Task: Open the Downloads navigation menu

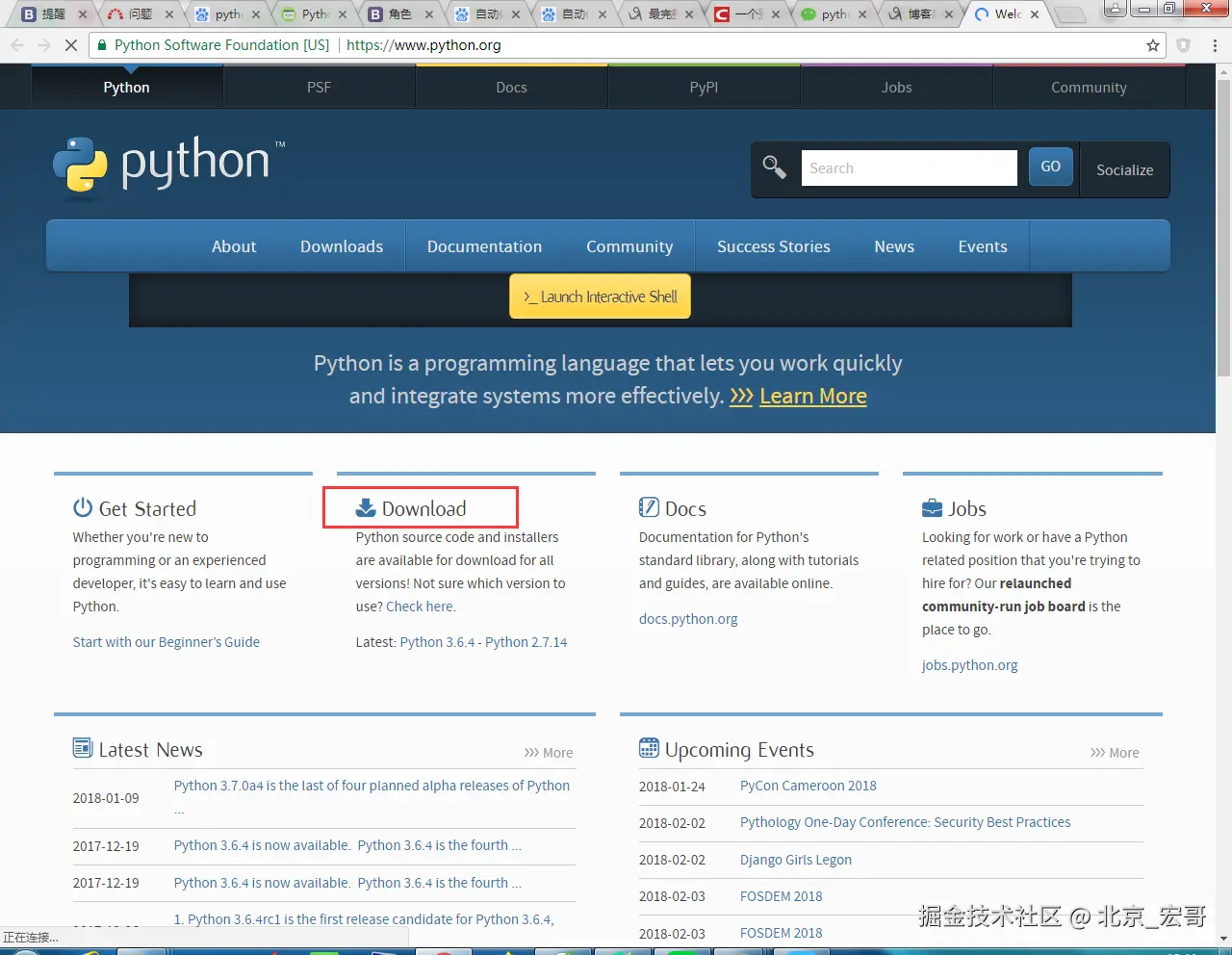Action: tap(342, 246)
